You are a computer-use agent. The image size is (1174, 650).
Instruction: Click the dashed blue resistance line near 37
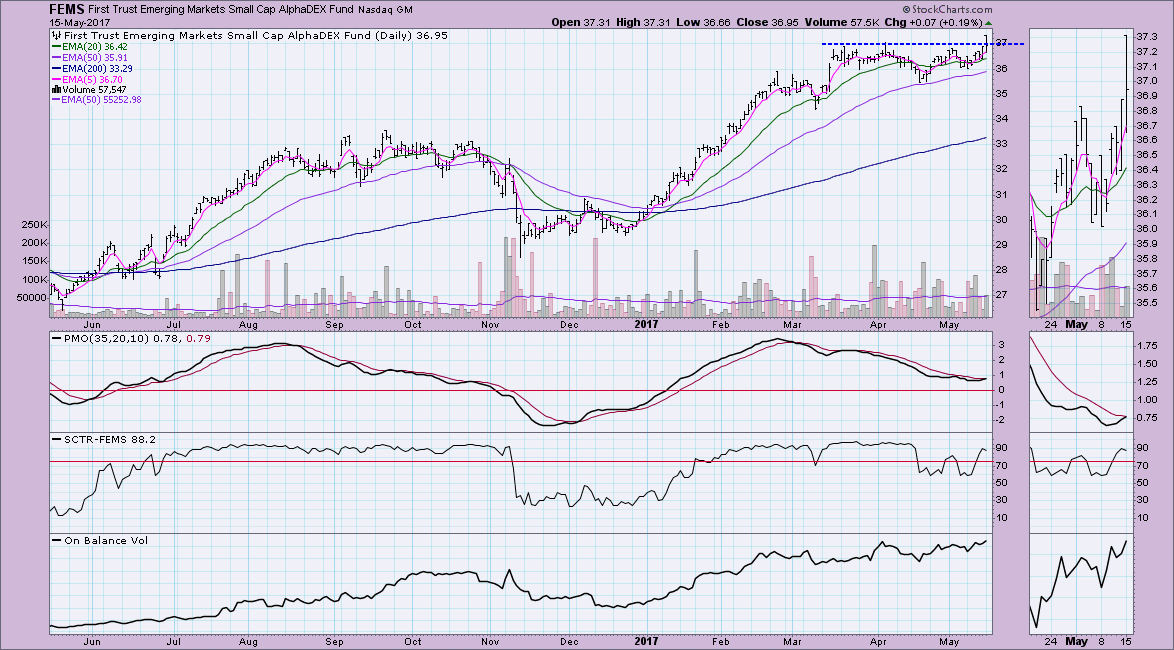pos(900,44)
